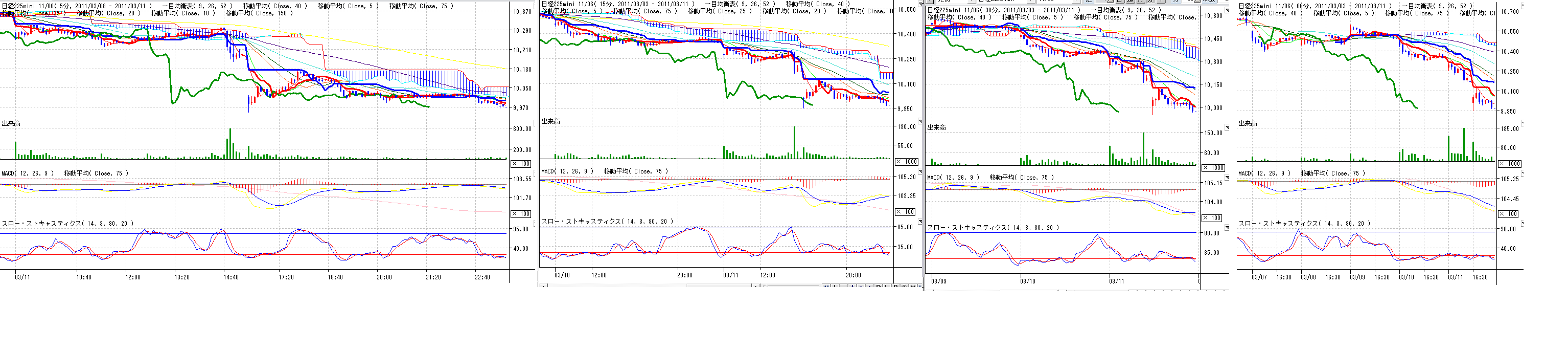1568x350 pixels.
Task: Select the MACD( 12, 26, 9 ) label in the 5分 chart
Action: point(28,174)
